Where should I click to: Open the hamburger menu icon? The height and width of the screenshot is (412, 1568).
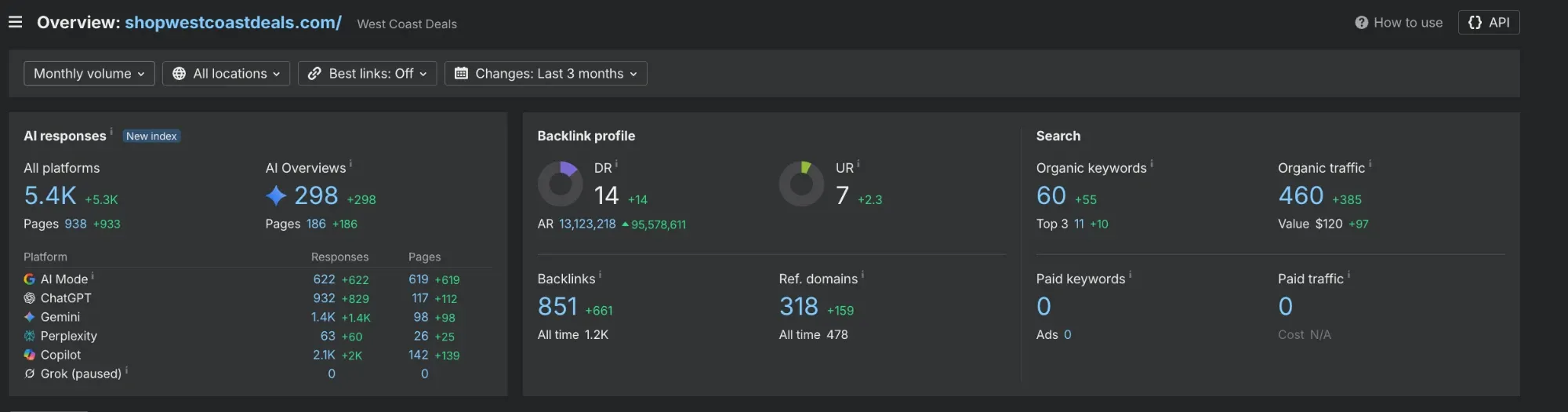(15, 22)
